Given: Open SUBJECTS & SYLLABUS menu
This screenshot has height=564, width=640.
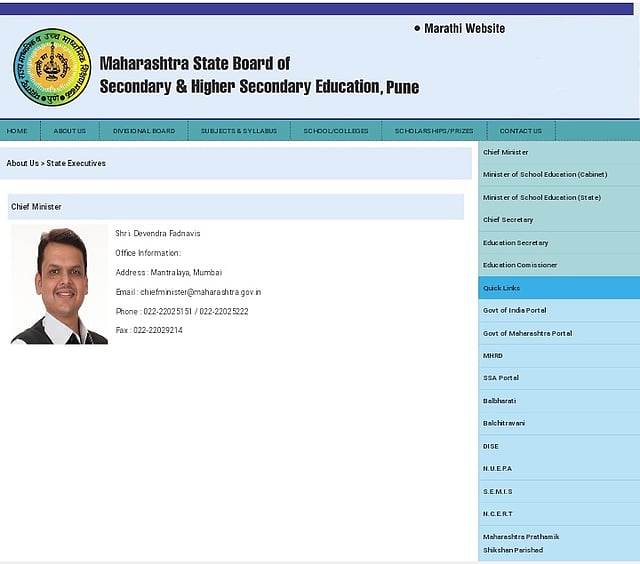Looking at the screenshot, I should 238,131.
